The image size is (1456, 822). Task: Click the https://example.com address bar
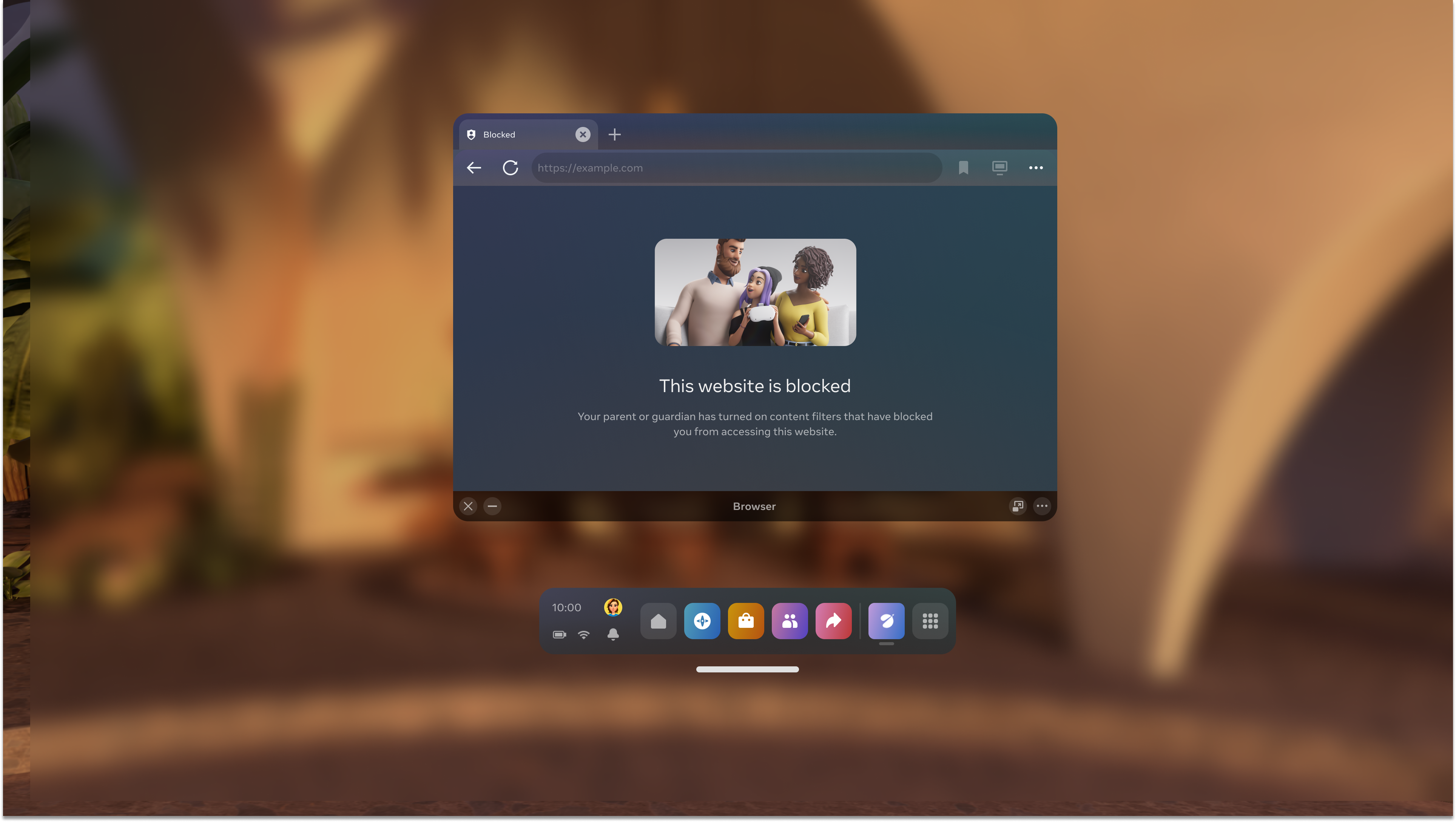point(735,168)
